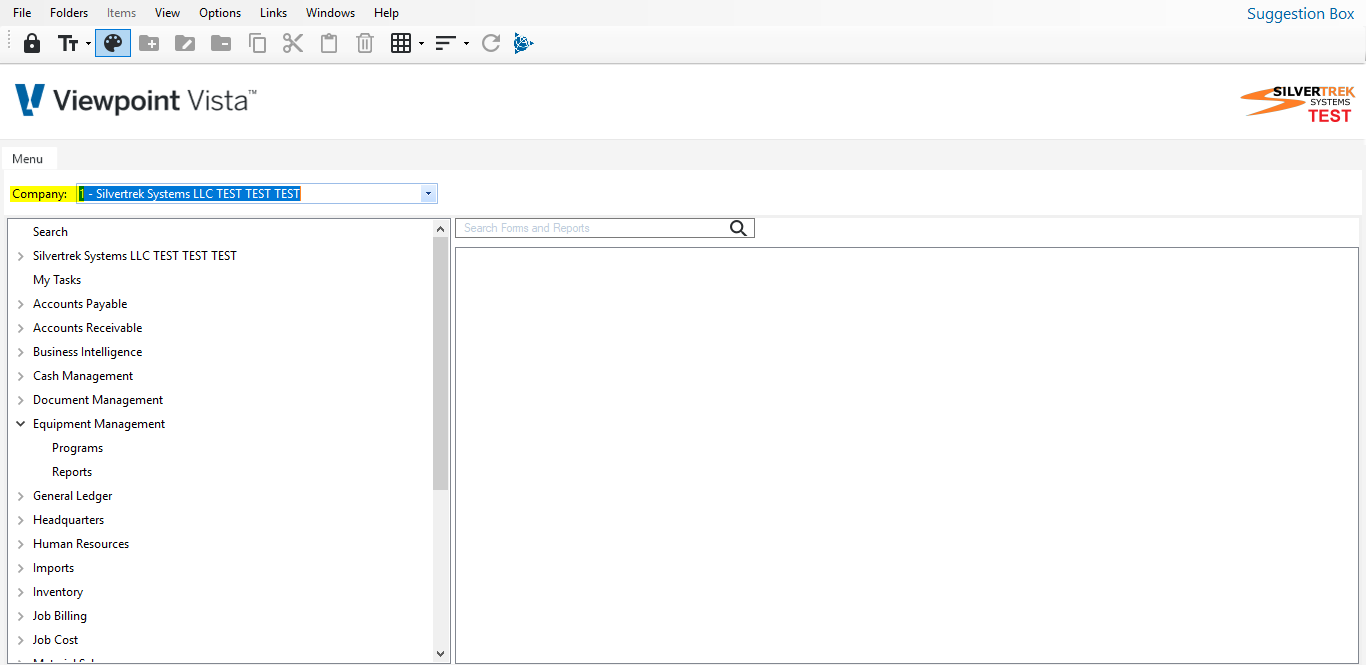Click the tree vertical scrollbar thumb
Viewport: 1366px width, 665px height.
tap(441, 364)
